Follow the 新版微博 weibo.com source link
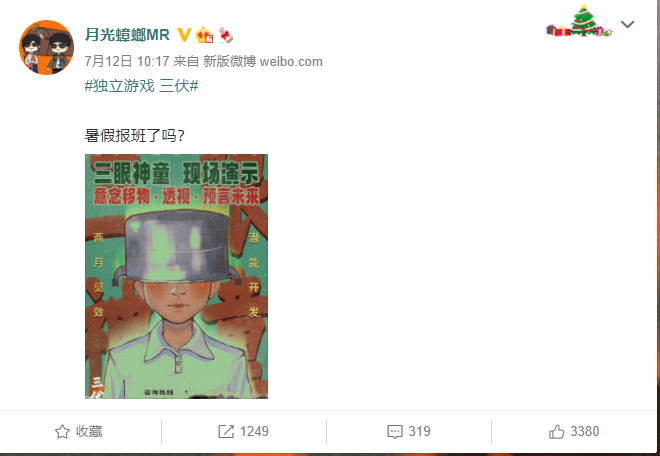The height and width of the screenshot is (456, 660). tap(263, 61)
